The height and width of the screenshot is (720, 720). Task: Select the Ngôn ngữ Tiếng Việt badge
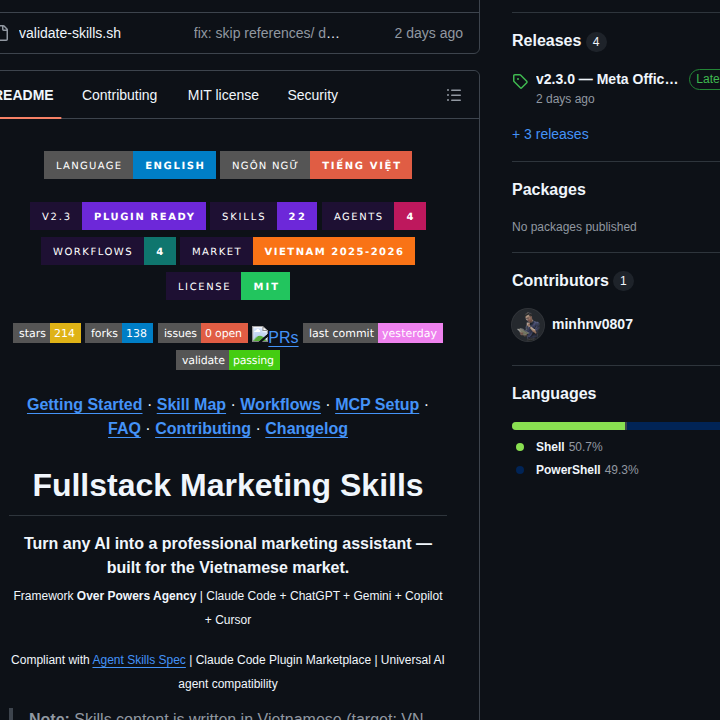point(316,165)
